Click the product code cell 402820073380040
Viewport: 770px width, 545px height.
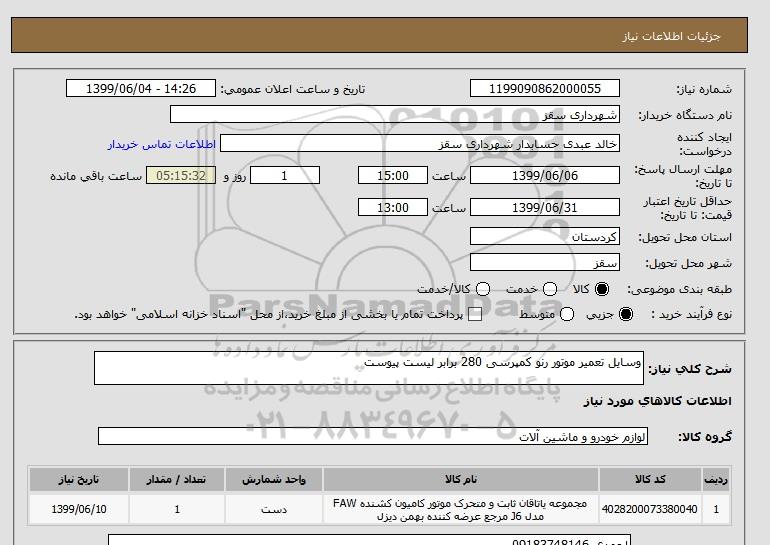(650, 509)
